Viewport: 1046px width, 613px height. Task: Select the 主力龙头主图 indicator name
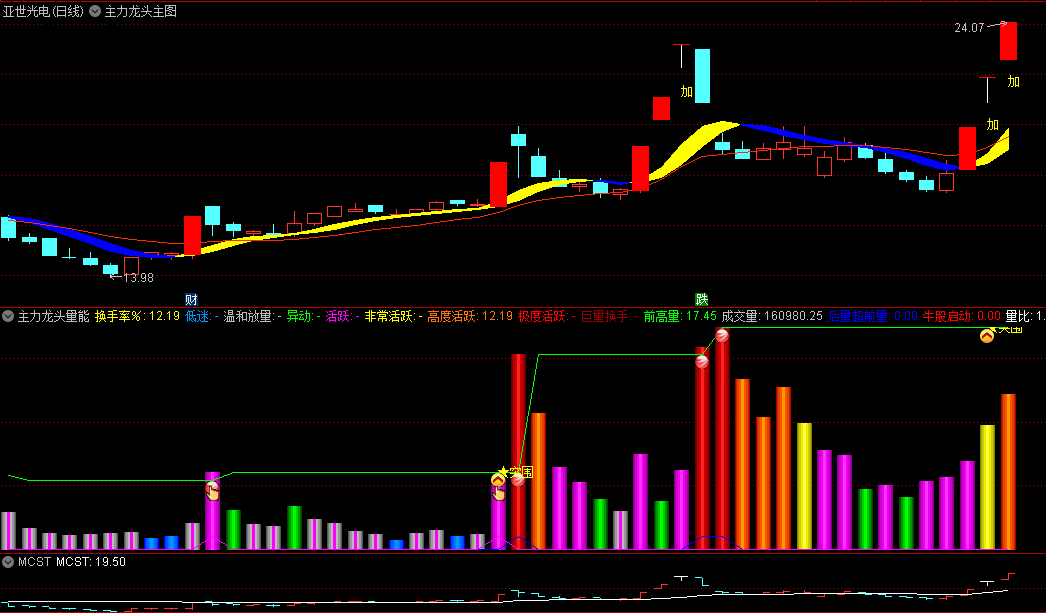[141, 11]
